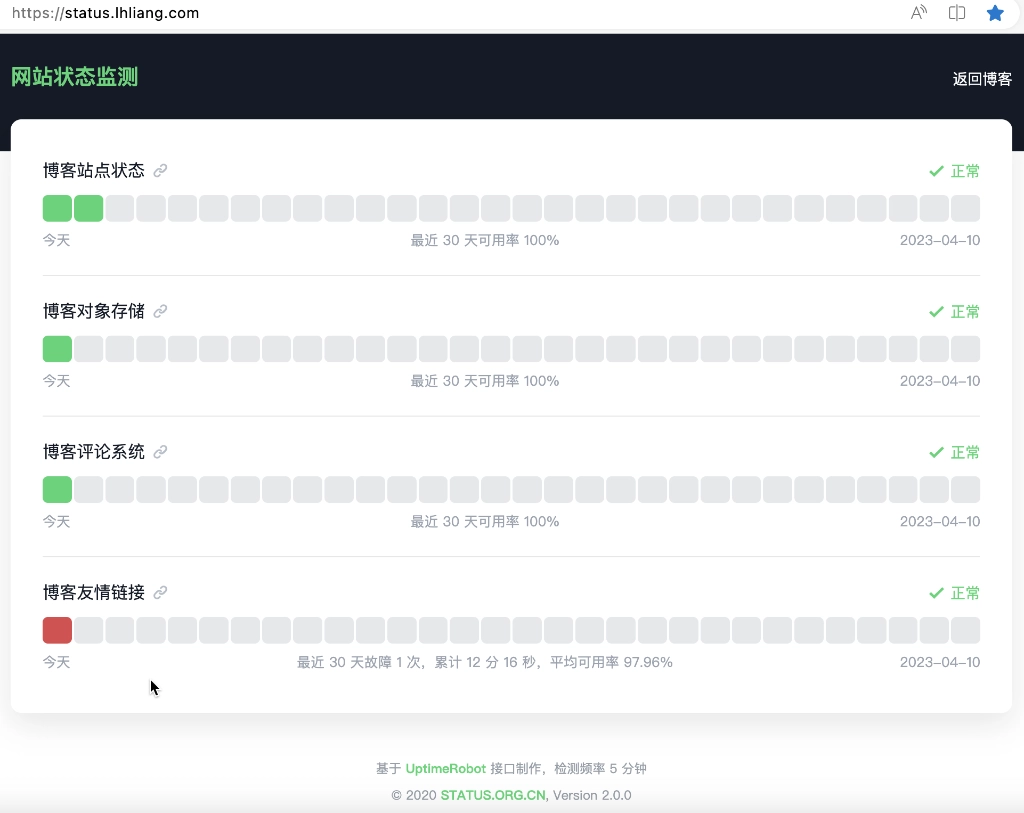Click last gray block in 博客对象存储 row
1024x813 pixels.
(x=965, y=349)
